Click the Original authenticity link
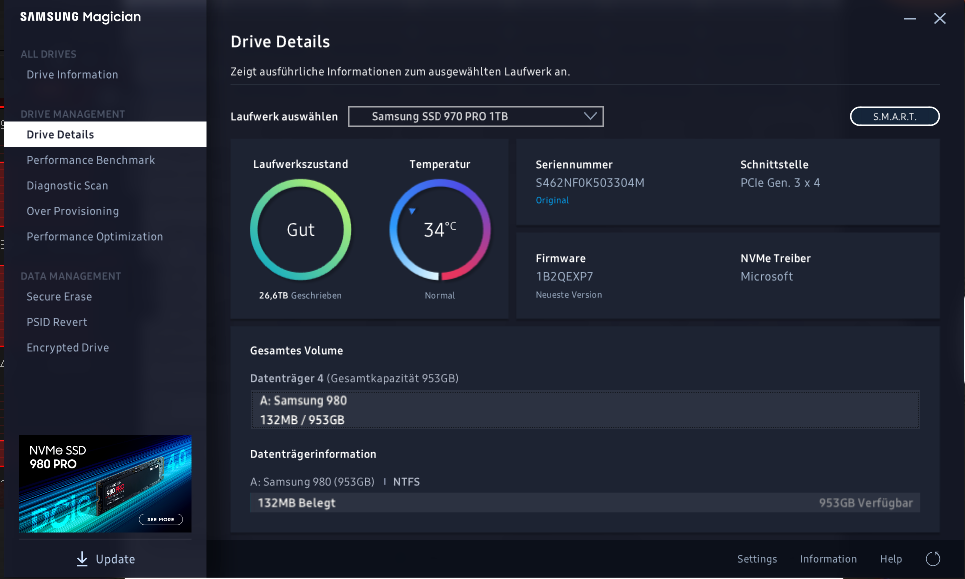The image size is (965, 579). (552, 200)
